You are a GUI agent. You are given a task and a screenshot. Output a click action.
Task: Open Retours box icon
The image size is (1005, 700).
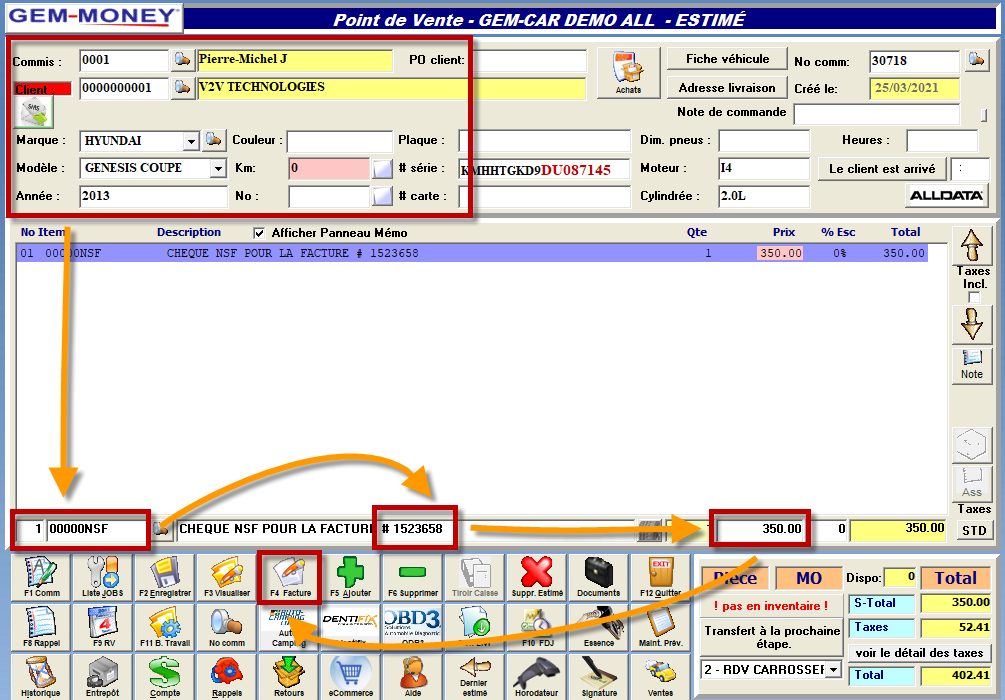(x=289, y=676)
